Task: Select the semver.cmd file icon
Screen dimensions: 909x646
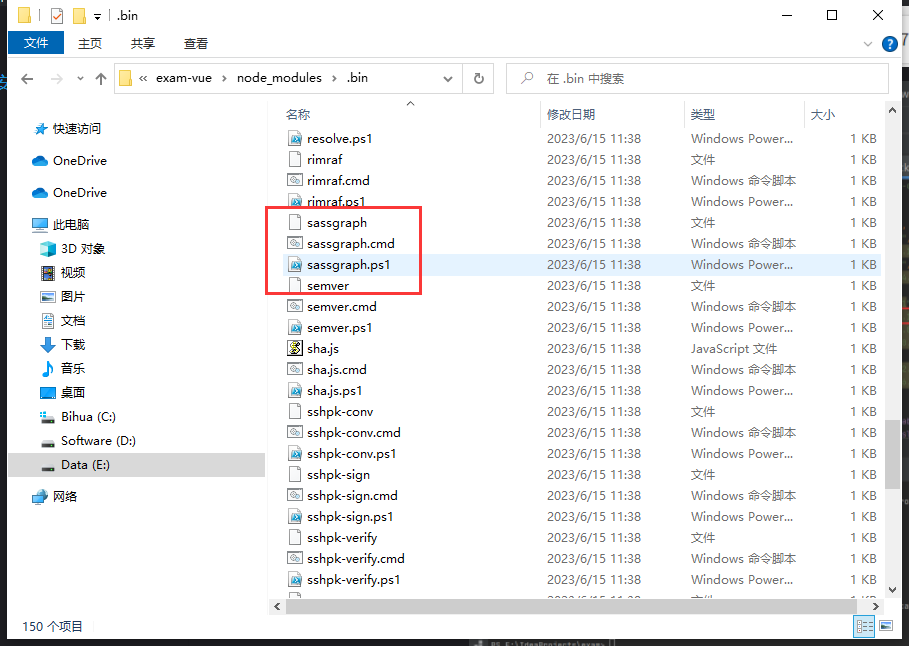Action: (295, 306)
